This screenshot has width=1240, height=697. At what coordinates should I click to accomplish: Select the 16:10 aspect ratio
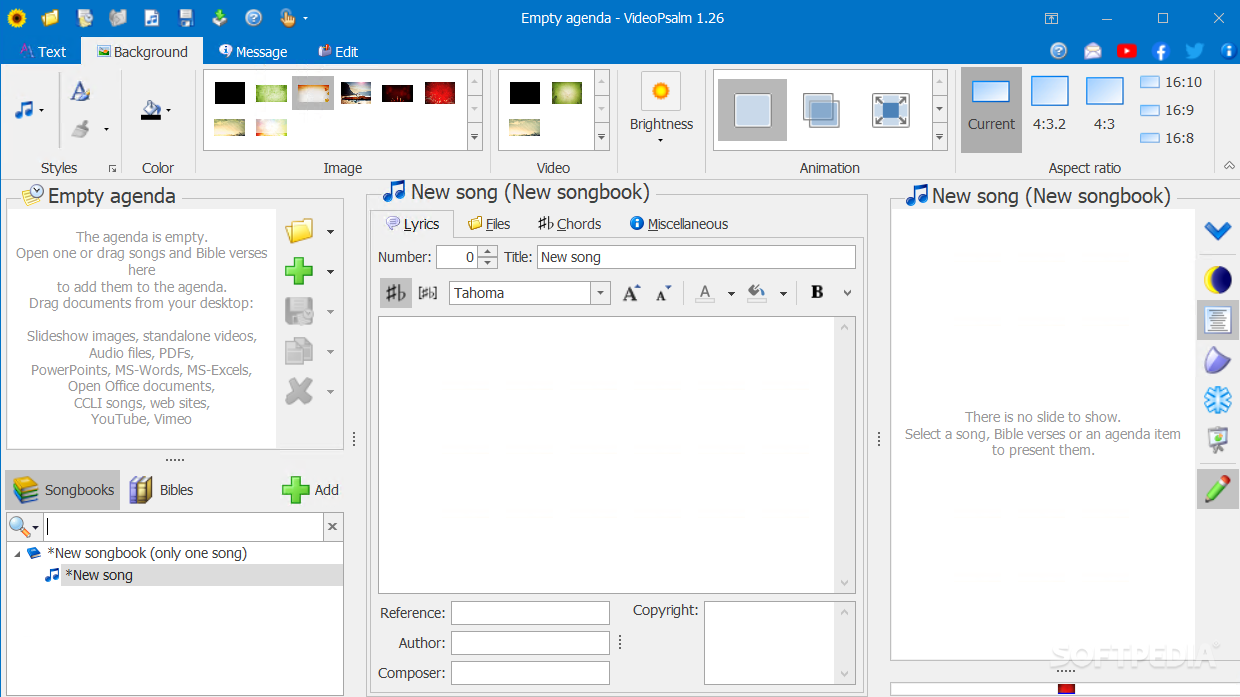[x=1170, y=82]
